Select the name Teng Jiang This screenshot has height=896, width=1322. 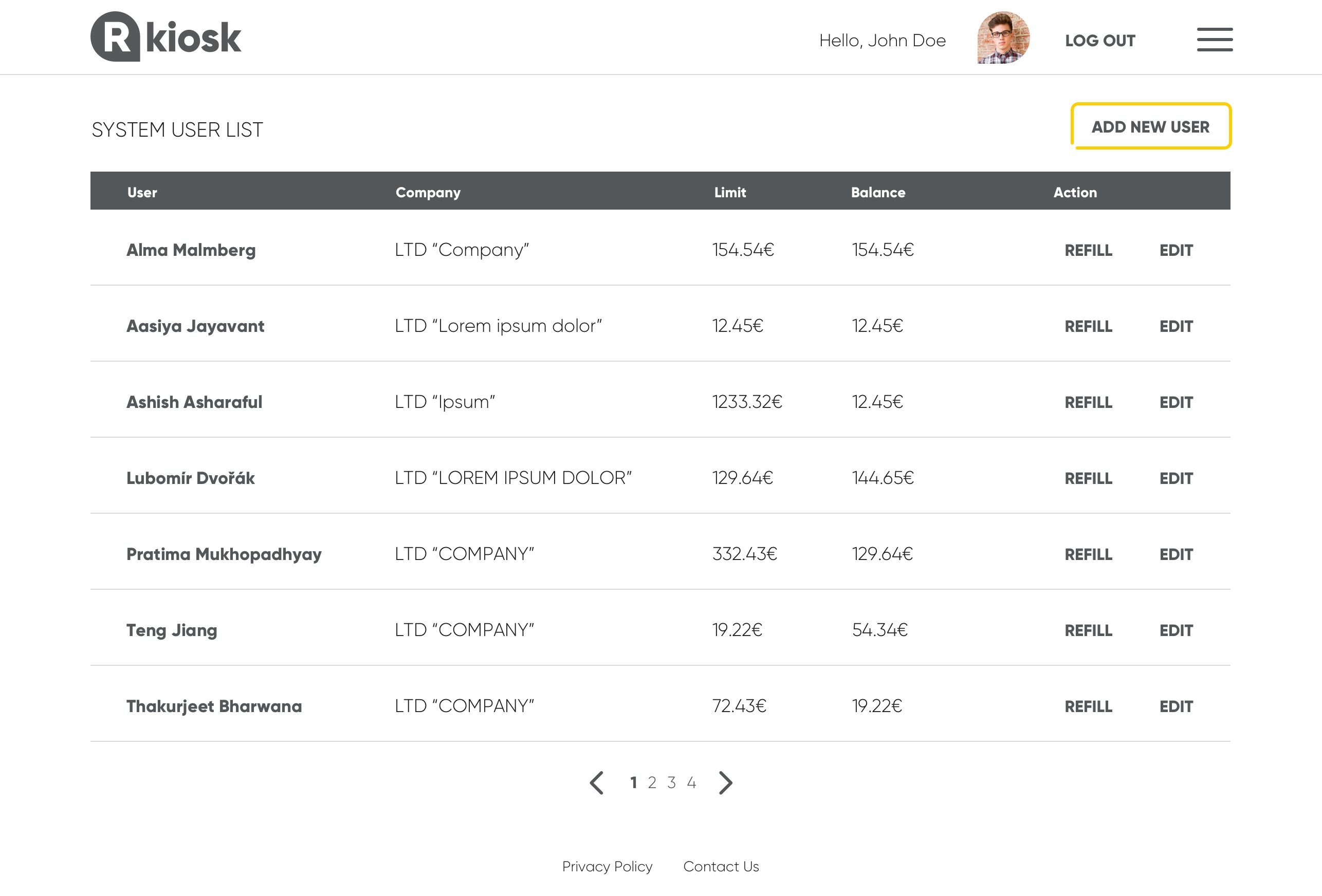[172, 630]
